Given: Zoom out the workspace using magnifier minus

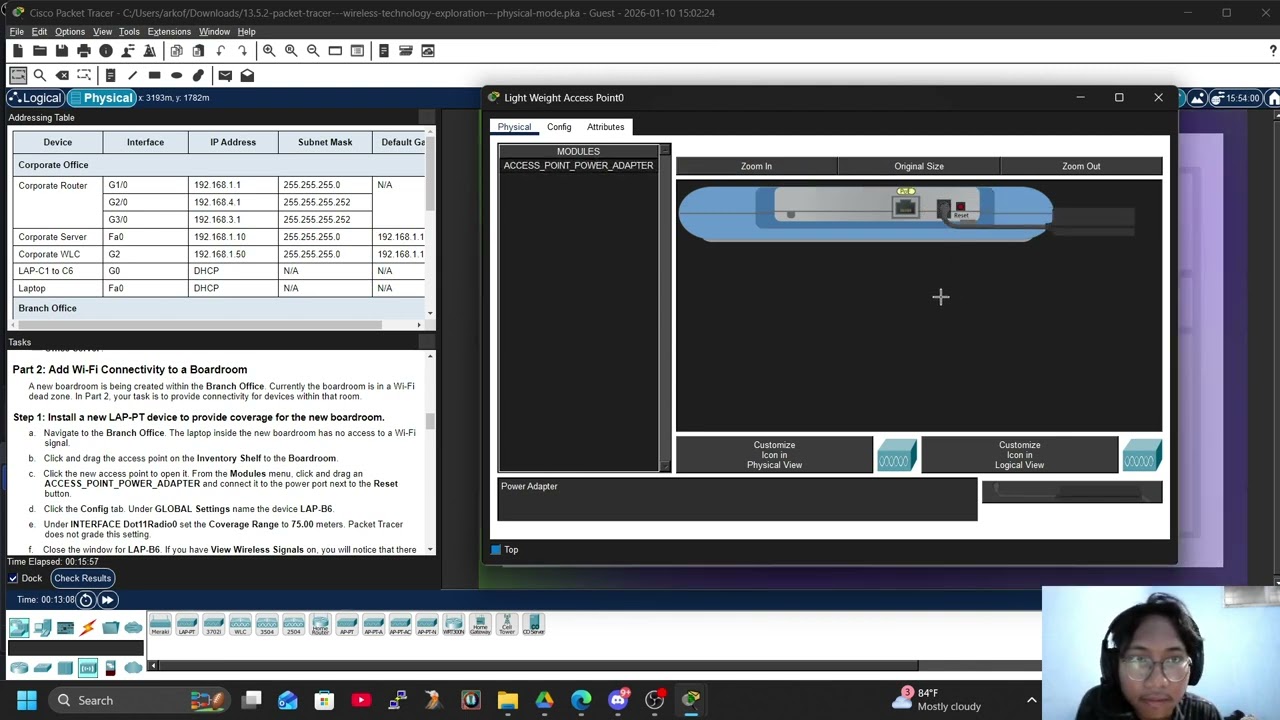Looking at the screenshot, I should coord(313,51).
